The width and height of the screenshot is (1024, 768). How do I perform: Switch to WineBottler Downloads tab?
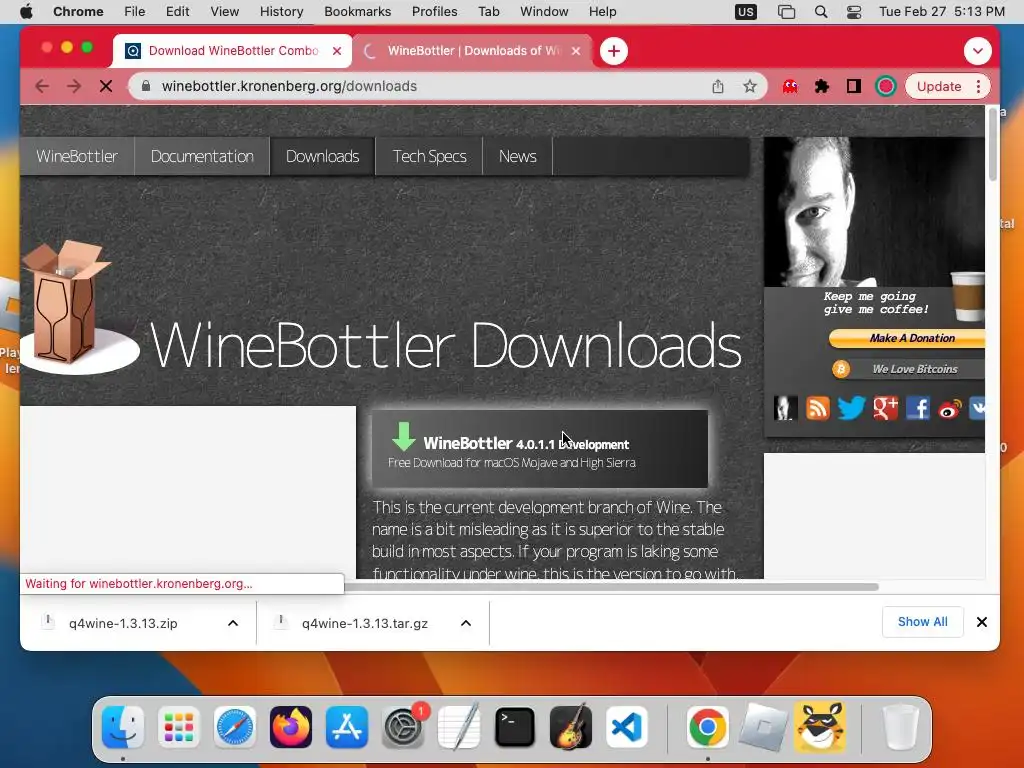(x=472, y=51)
